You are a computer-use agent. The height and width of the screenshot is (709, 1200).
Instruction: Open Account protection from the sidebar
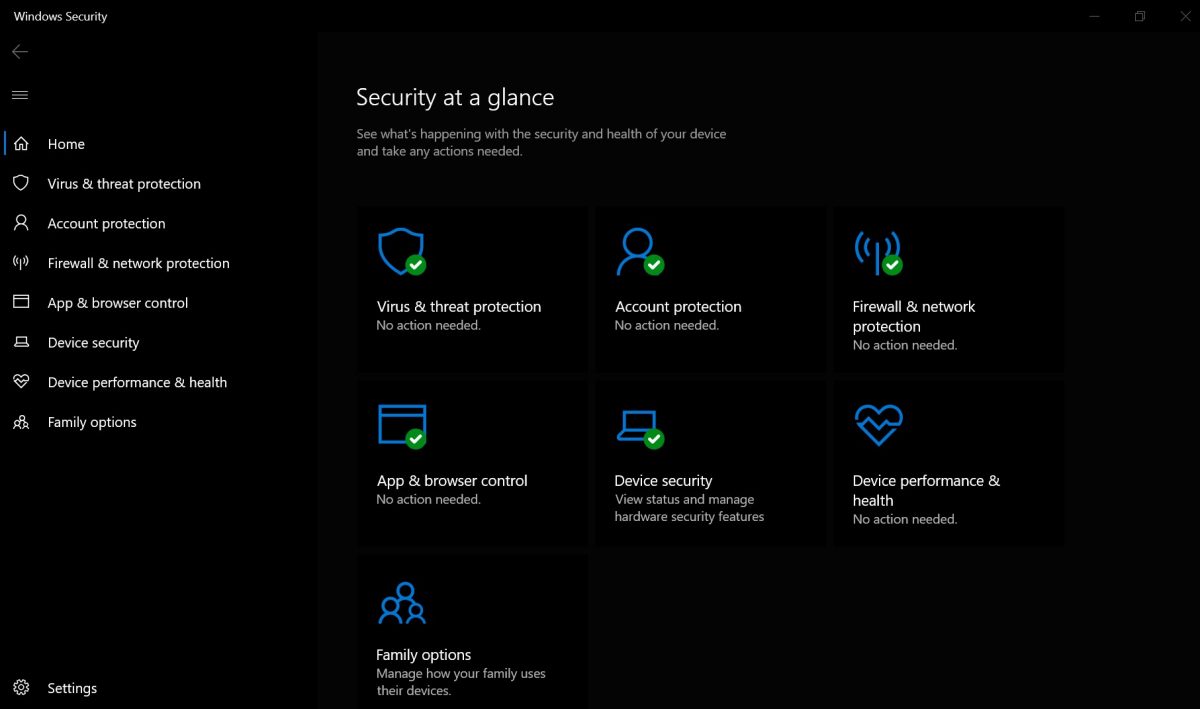106,224
